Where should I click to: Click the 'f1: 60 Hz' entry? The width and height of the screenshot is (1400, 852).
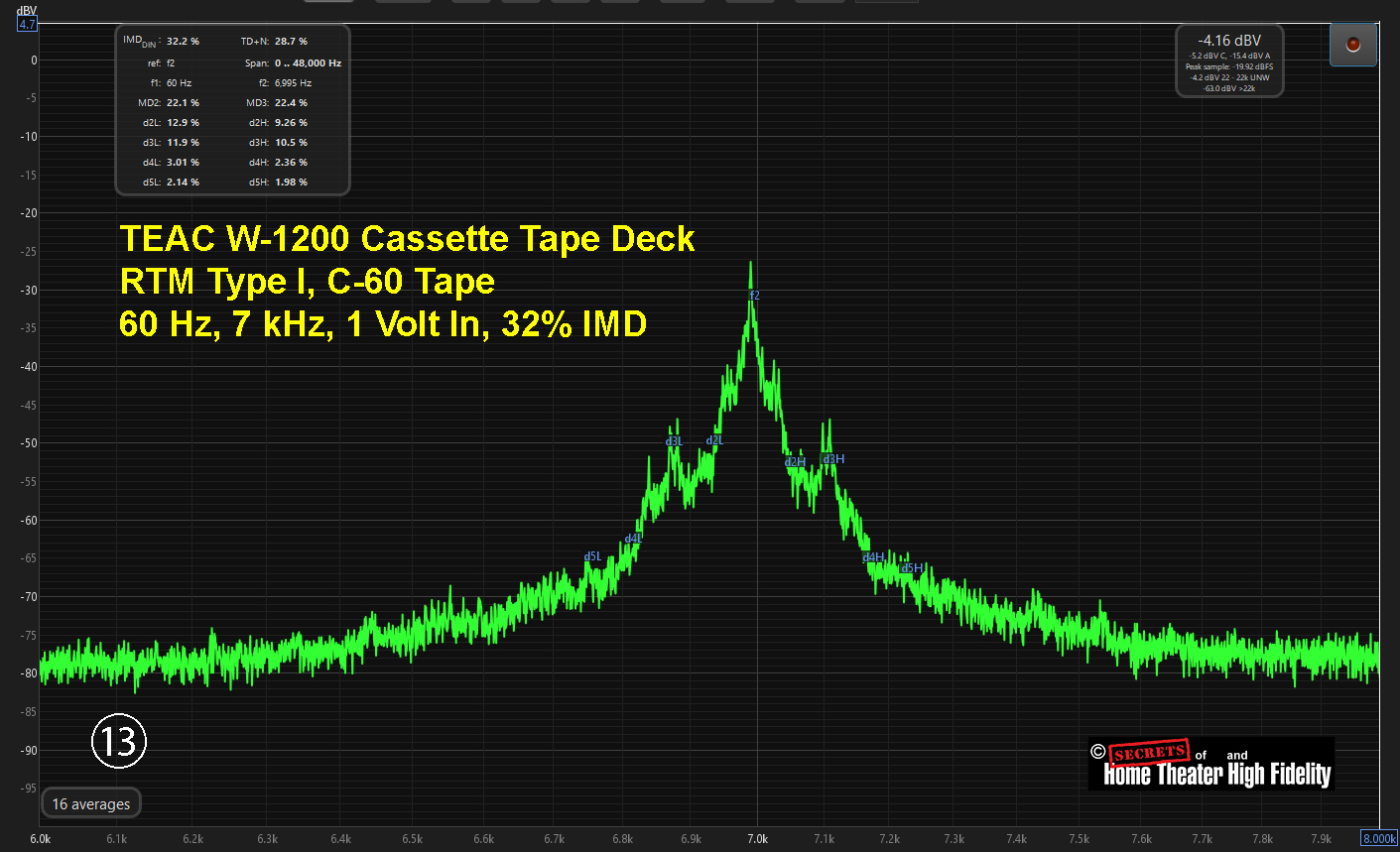(x=171, y=83)
